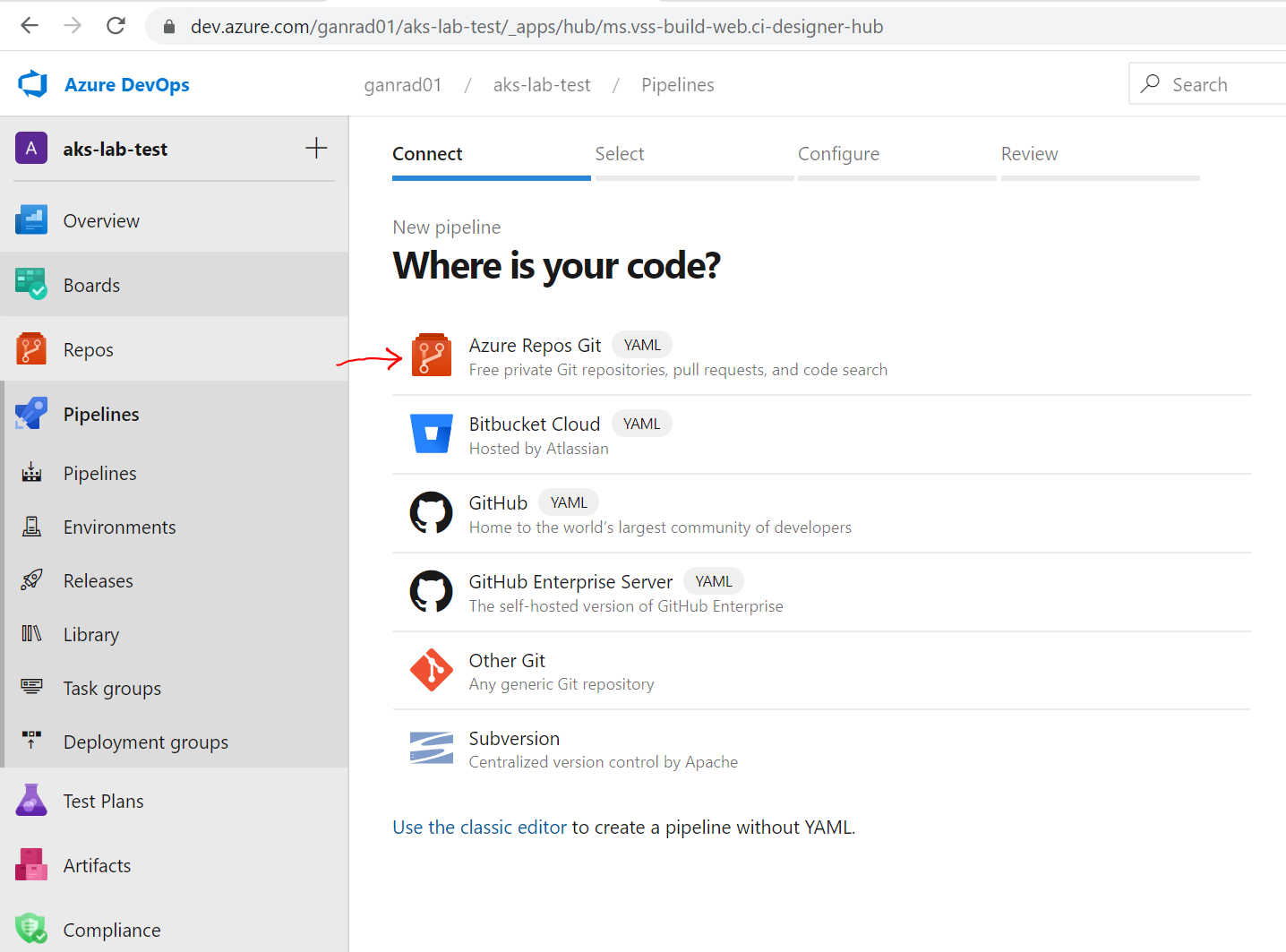Image resolution: width=1286 pixels, height=952 pixels.
Task: Click the YAML badge beside GitHub
Action: (569, 502)
